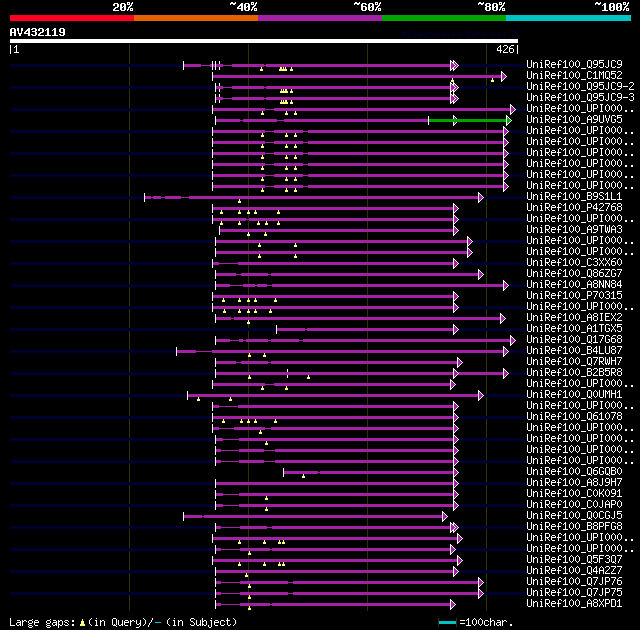Select the UniRef100_Q61078 label
Screen dimensions: 640x630
pos(574,417)
